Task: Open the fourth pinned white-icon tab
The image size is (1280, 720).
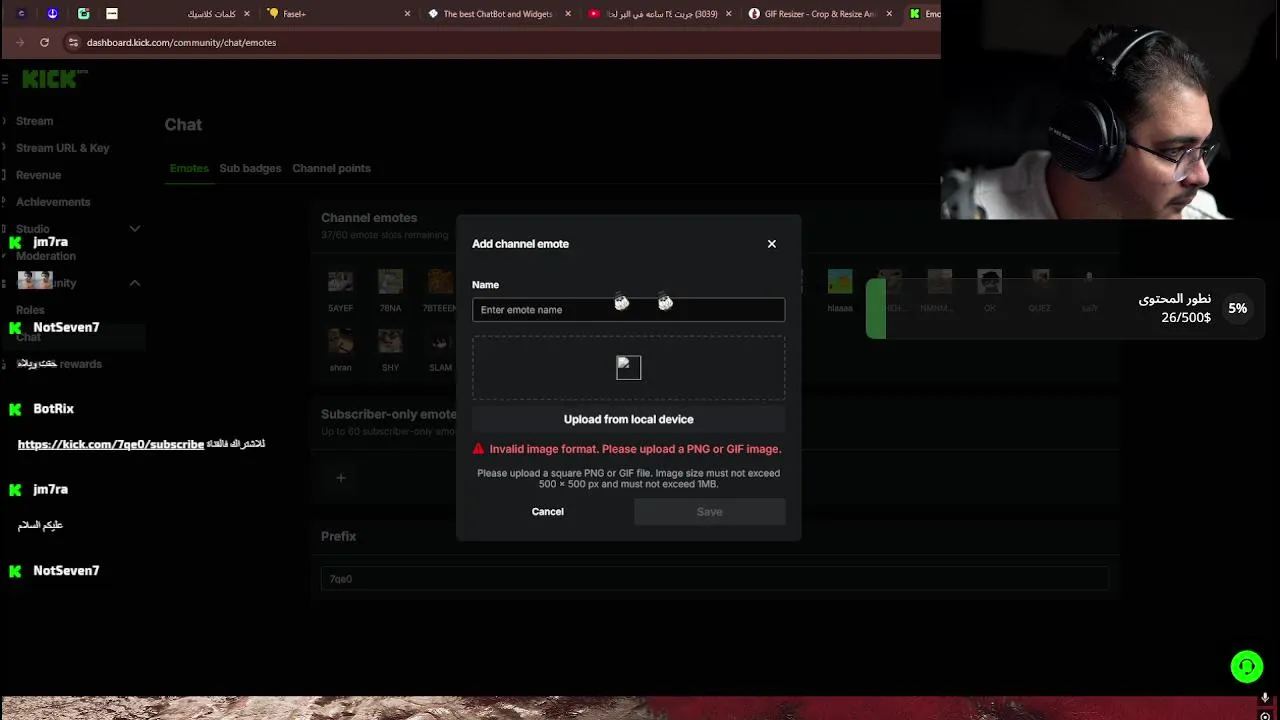Action: point(112,14)
